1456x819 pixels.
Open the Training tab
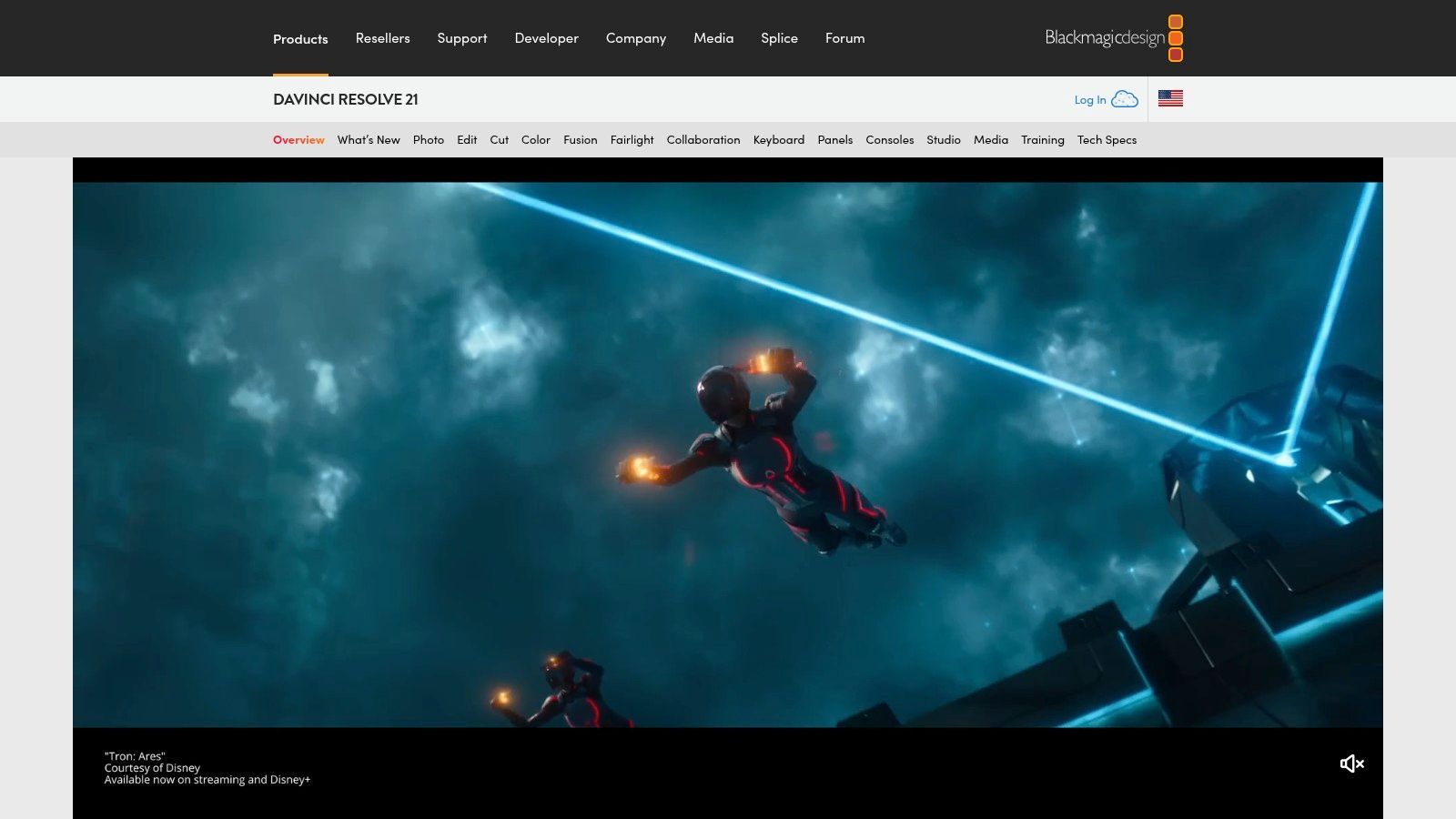(1043, 140)
